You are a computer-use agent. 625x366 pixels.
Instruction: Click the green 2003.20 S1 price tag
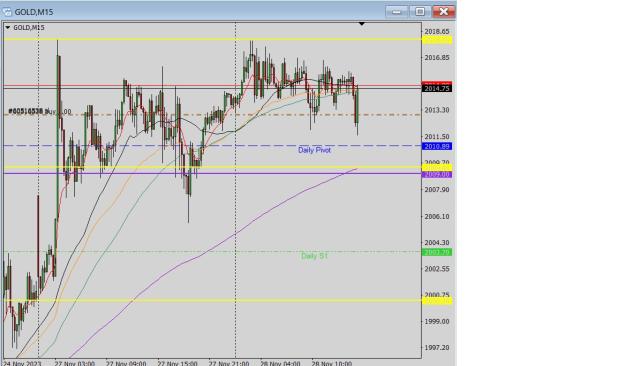(437, 252)
